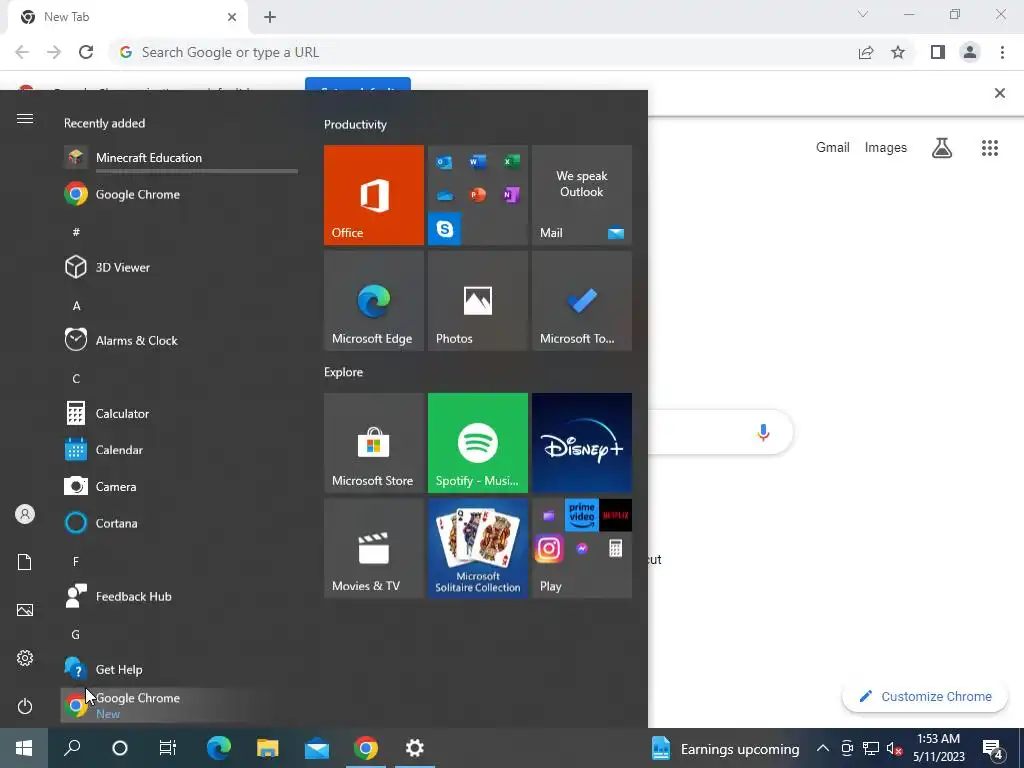The height and width of the screenshot is (768, 1024).
Task: Launch Edge from the taskbar
Action: click(219, 748)
